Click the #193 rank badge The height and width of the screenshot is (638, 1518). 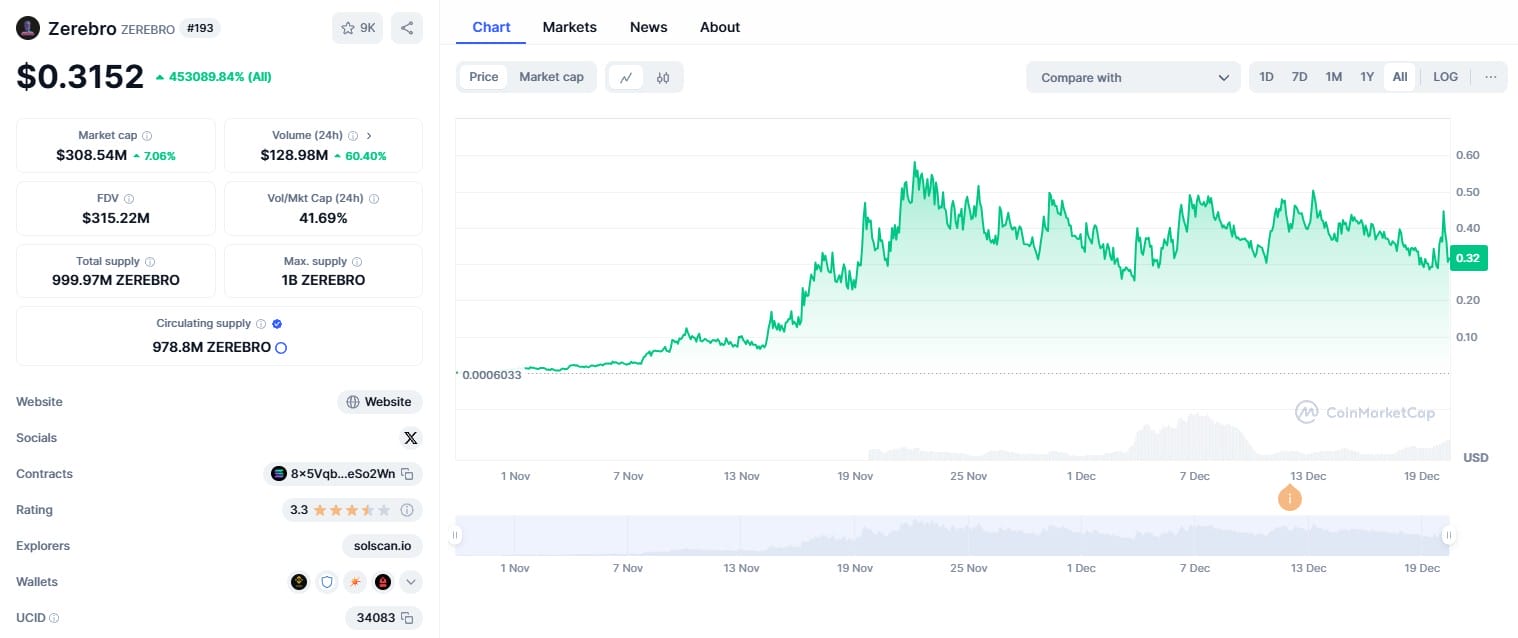(200, 29)
